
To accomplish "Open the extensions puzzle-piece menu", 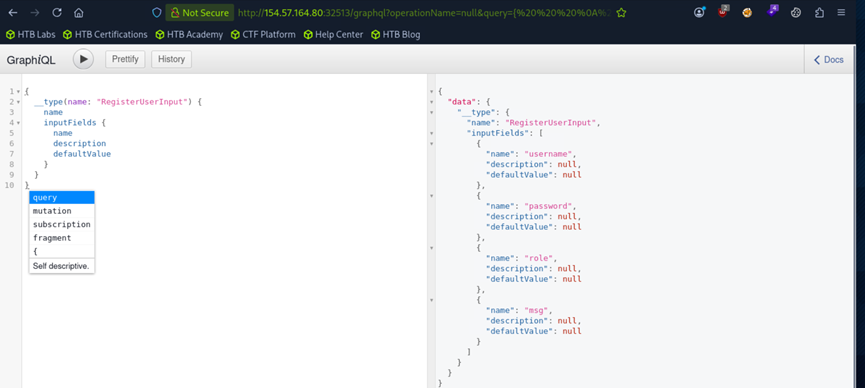I will tap(819, 13).
